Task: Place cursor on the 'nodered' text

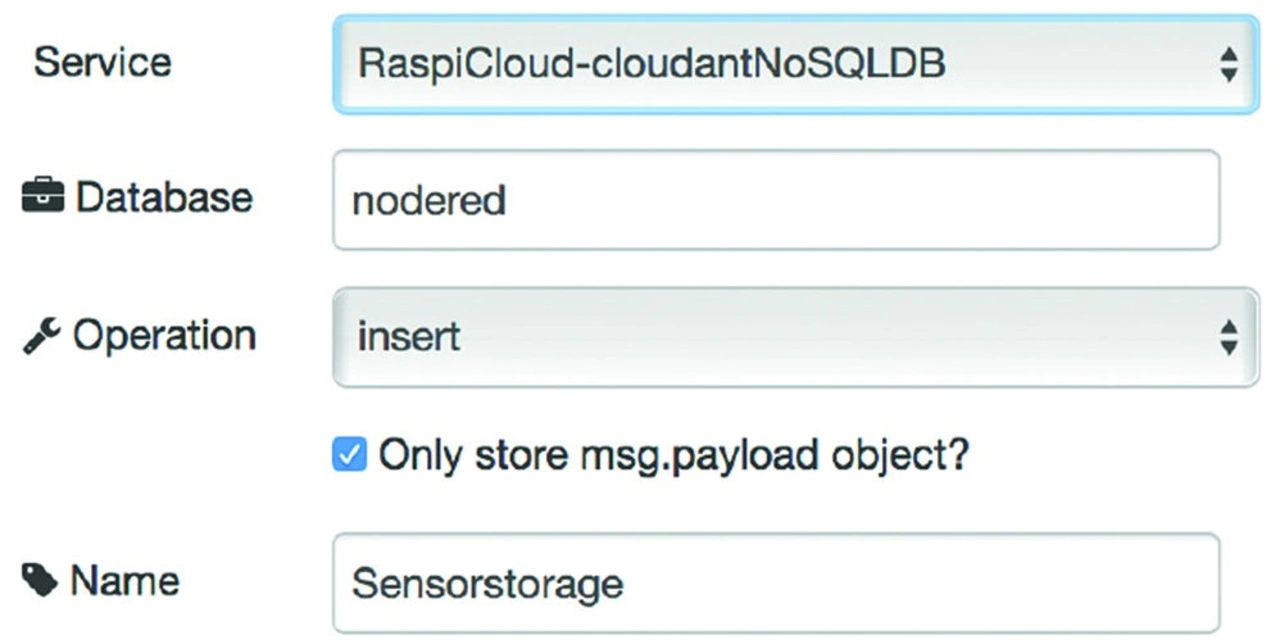Action: pyautogui.click(x=429, y=201)
